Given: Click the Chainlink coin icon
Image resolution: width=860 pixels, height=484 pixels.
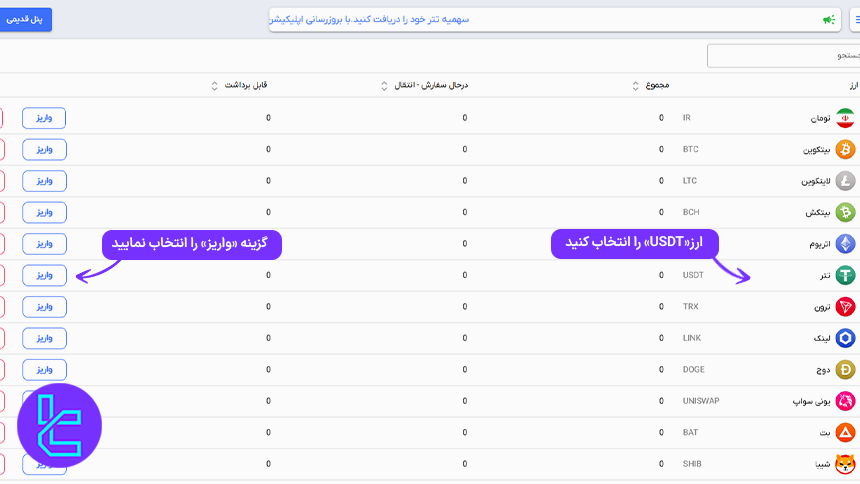Looking at the screenshot, I should pos(845,338).
